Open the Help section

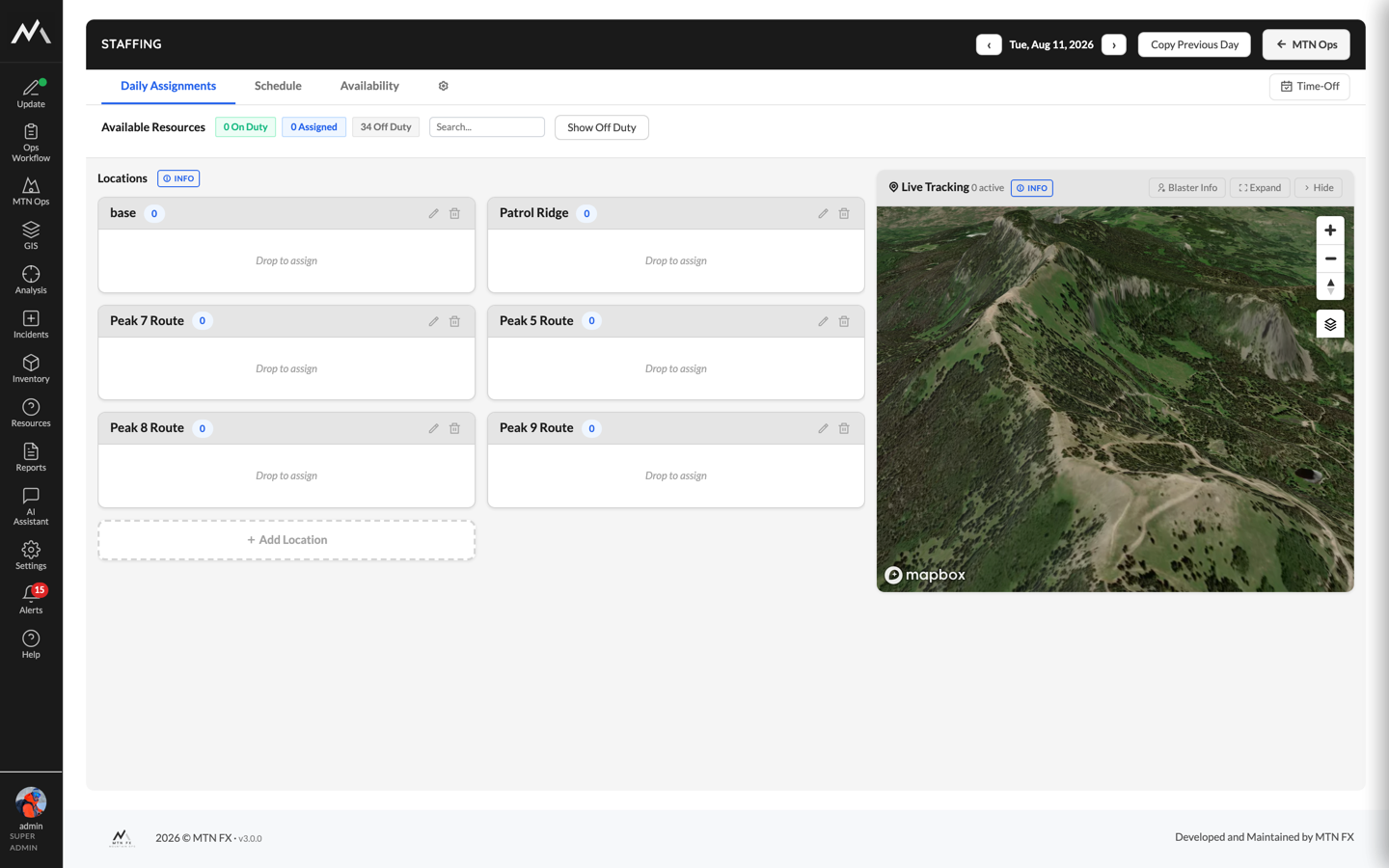(31, 644)
